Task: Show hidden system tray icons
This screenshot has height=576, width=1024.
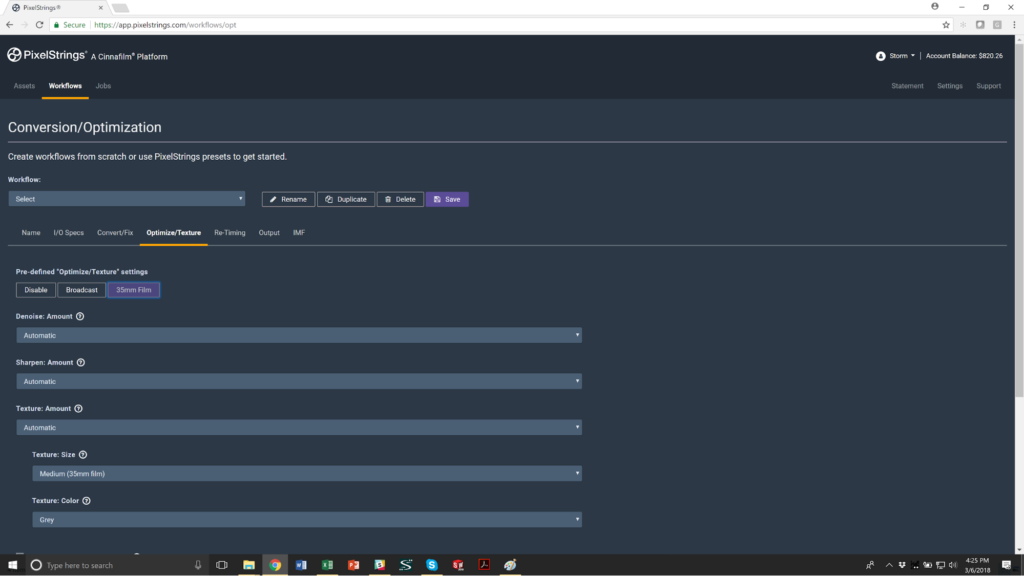Action: coord(889,565)
